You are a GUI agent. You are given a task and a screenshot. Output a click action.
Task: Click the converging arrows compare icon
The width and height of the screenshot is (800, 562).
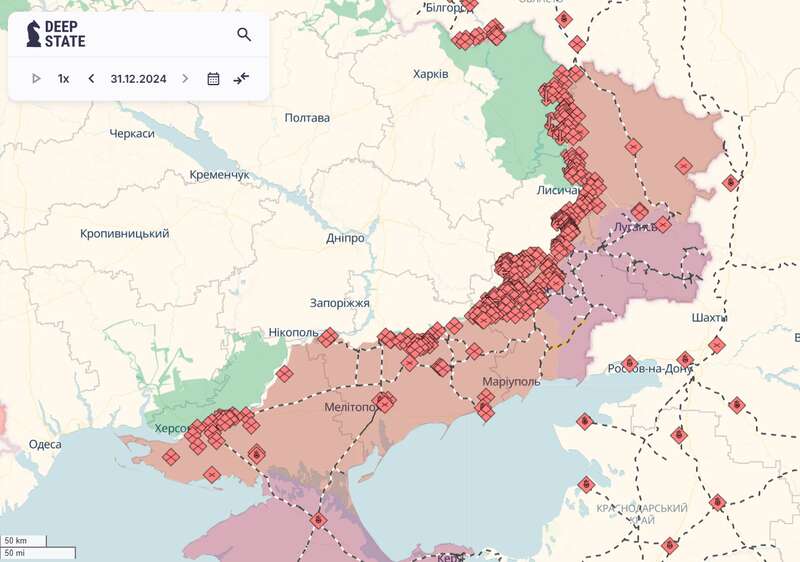(x=241, y=78)
